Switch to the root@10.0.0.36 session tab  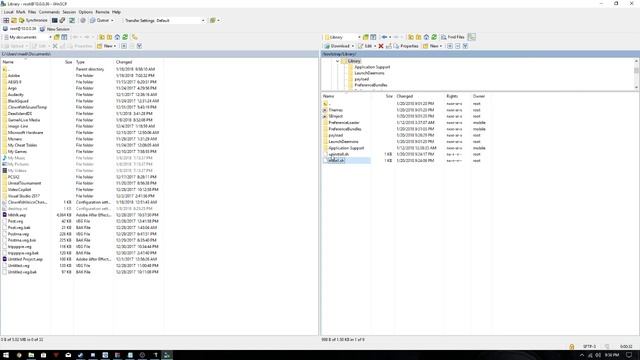(x=19, y=29)
